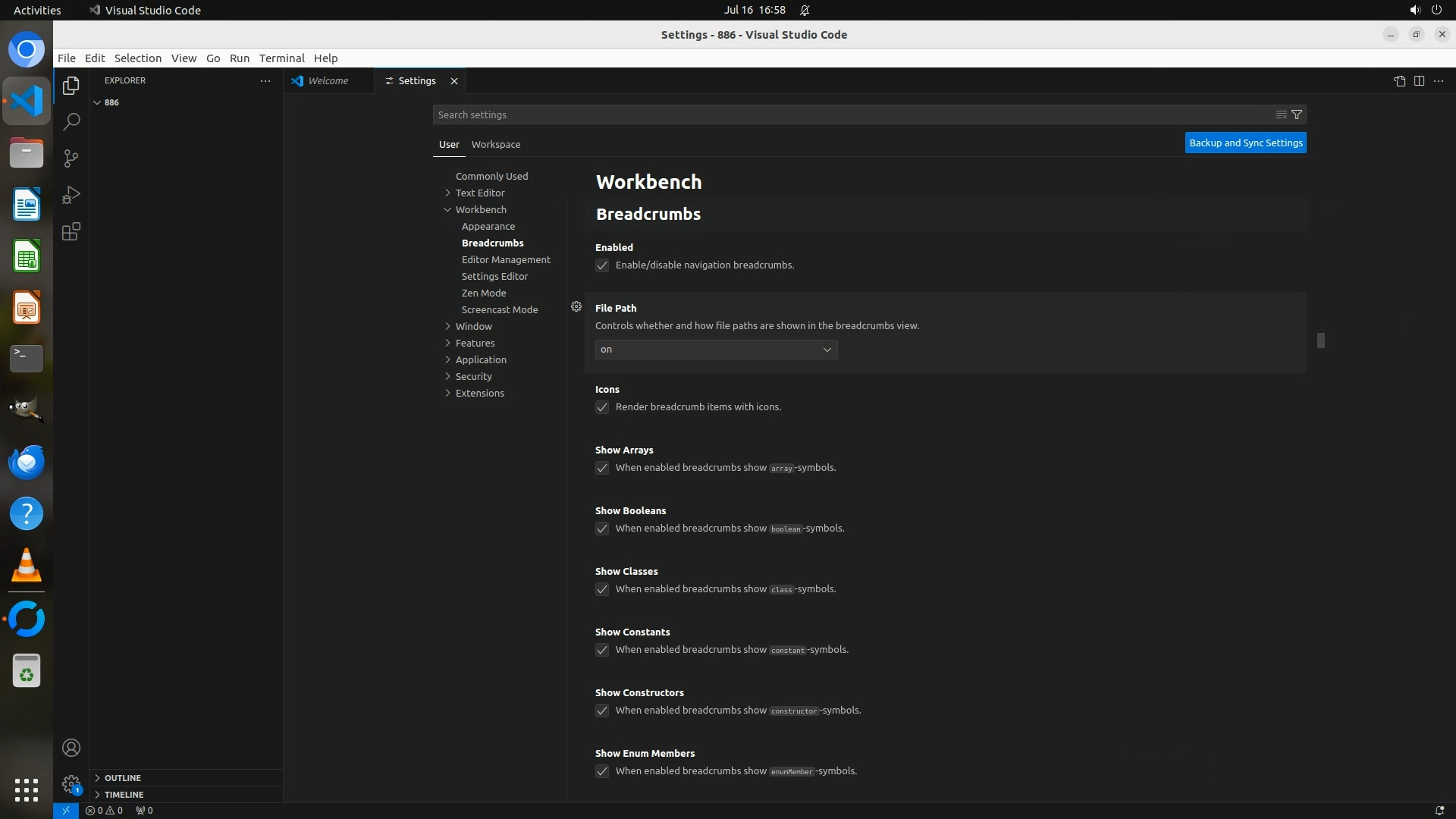The height and width of the screenshot is (819, 1456).
Task: Open the Terminal menu
Action: point(281,58)
